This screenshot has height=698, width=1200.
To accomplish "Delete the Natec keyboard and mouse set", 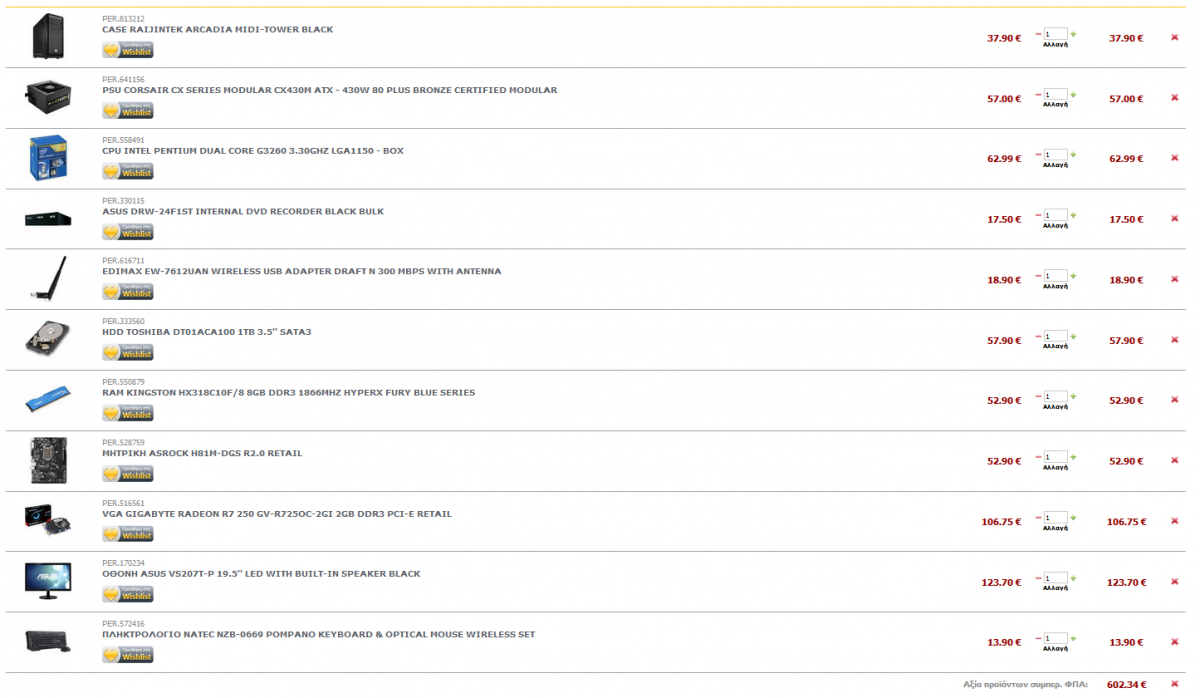I will 1174,642.
